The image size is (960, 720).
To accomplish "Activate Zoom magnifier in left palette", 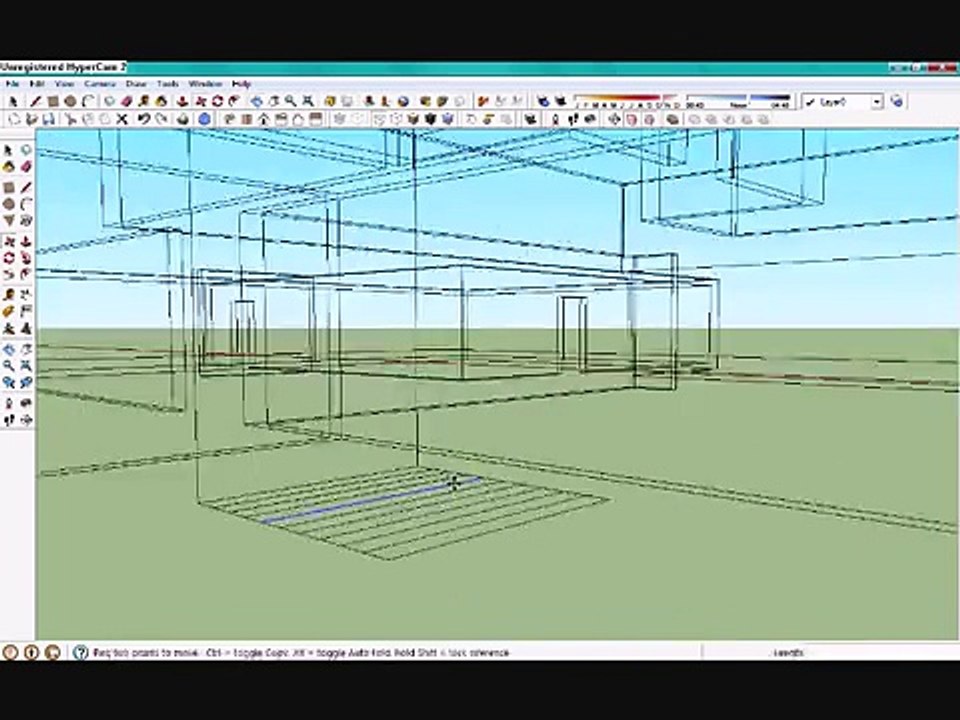I will (9, 366).
